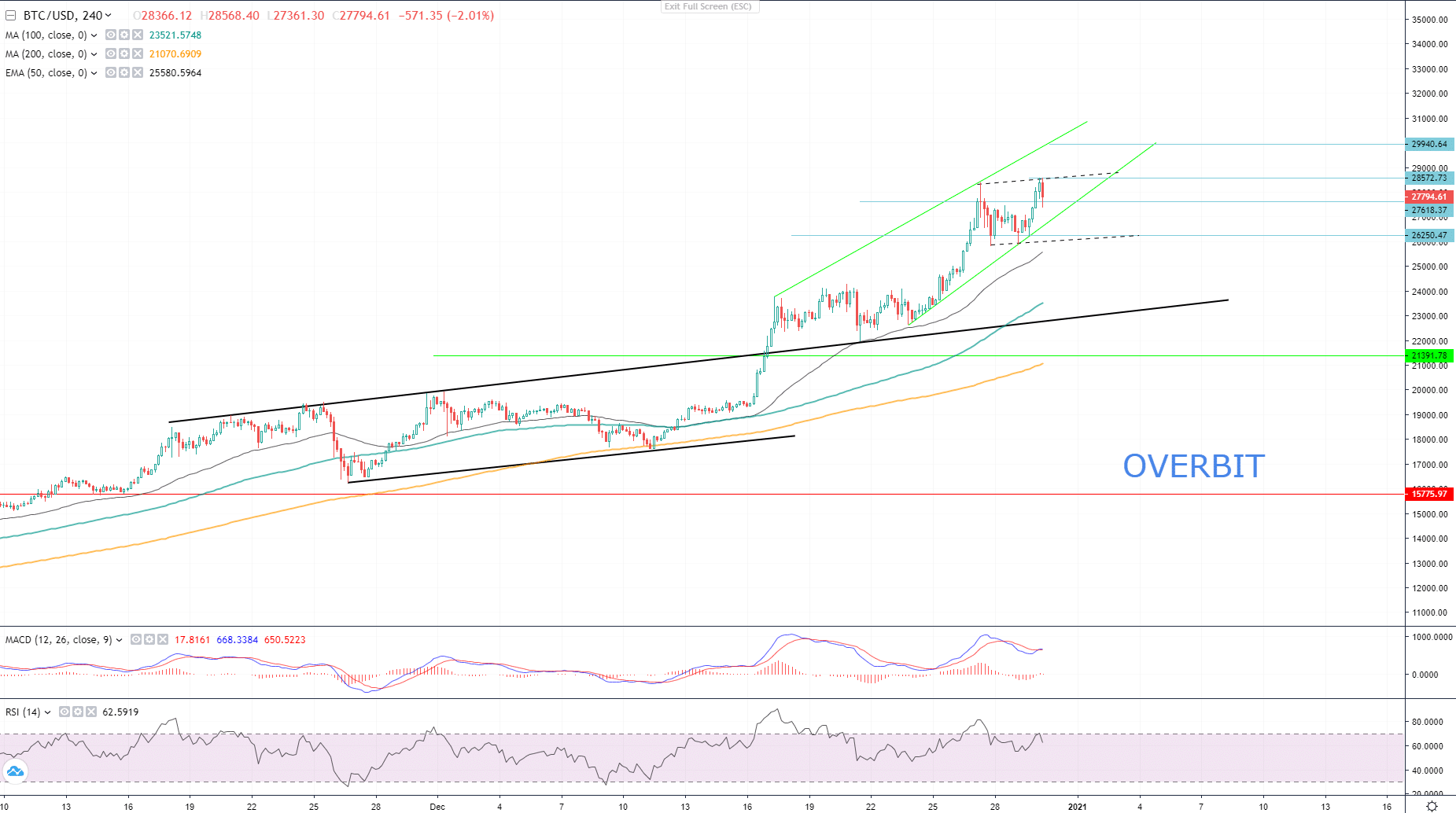
Task: Open settings for MA 100 indicator
Action: [124, 35]
